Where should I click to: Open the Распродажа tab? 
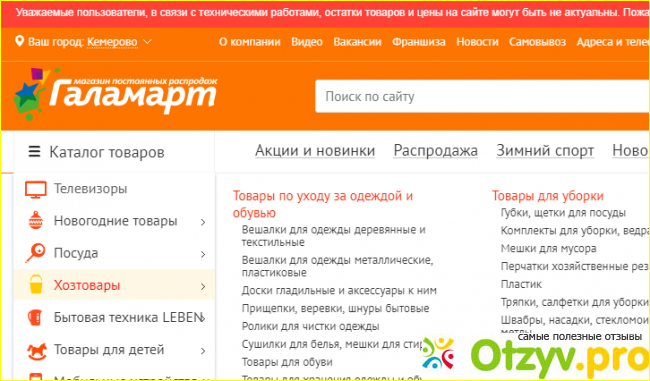coord(436,150)
